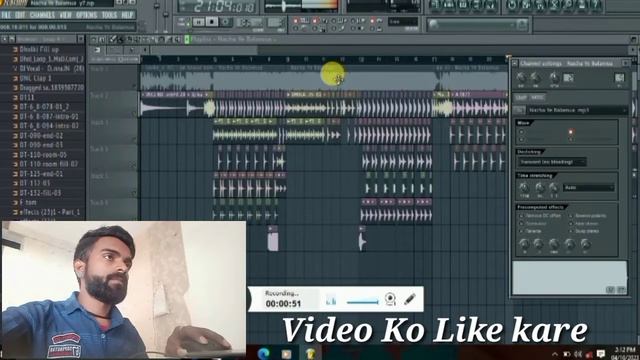Click the pencil icon in recording bar
The width and height of the screenshot is (640, 360).
click(x=410, y=299)
